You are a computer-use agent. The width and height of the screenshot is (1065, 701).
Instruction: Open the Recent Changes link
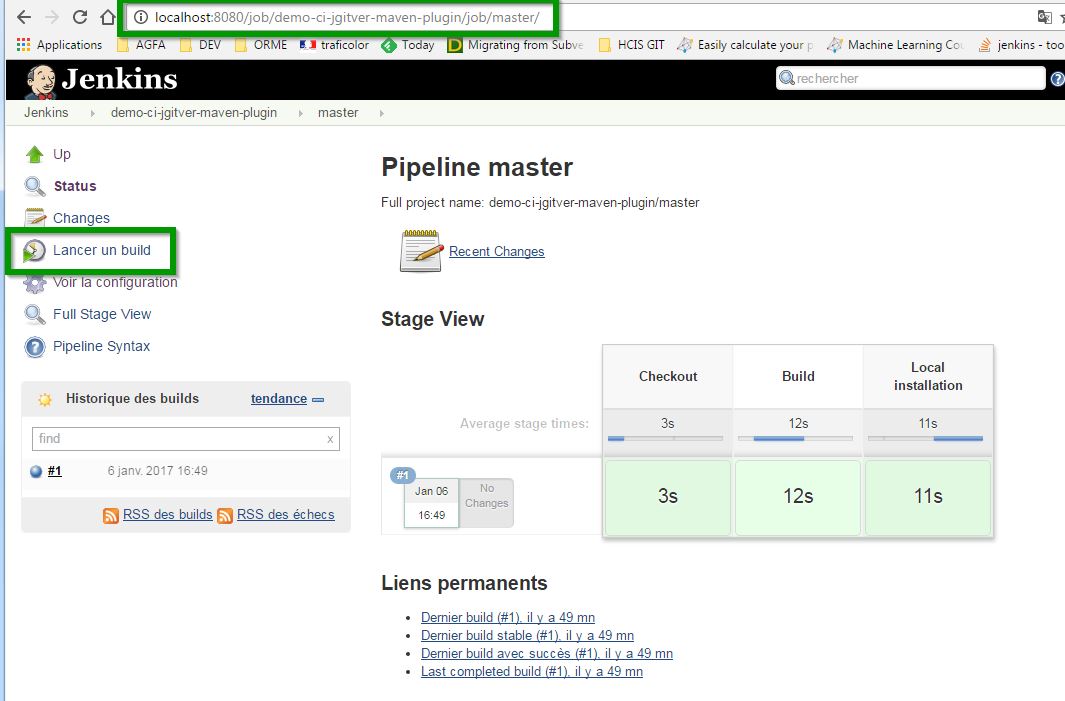pyautogui.click(x=496, y=252)
